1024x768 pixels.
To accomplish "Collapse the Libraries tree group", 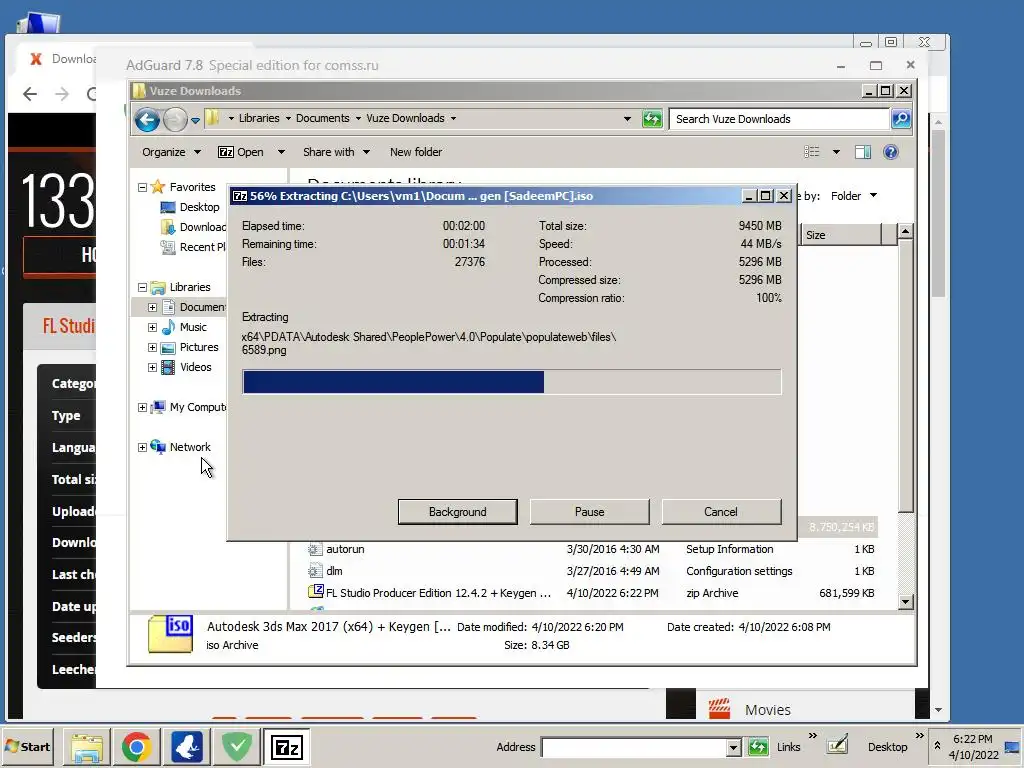I will click(x=142, y=287).
